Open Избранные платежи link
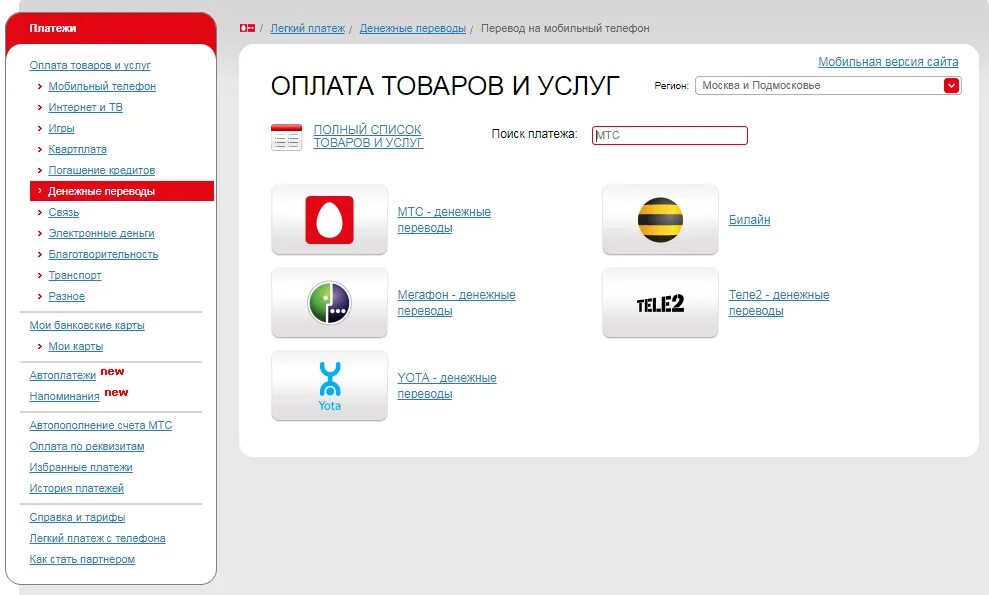 (81, 468)
